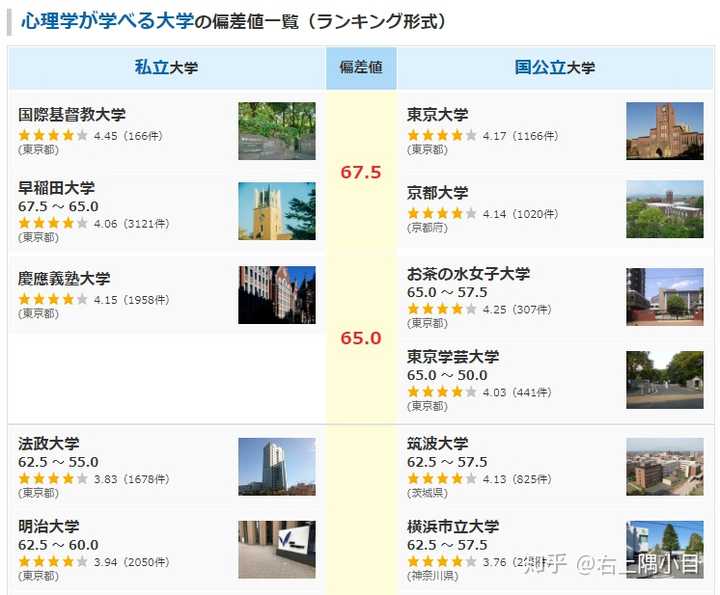Screen dimensions: 720x595
Task: Click the star rating for 明治大学
Action: pyautogui.click(x=53, y=561)
